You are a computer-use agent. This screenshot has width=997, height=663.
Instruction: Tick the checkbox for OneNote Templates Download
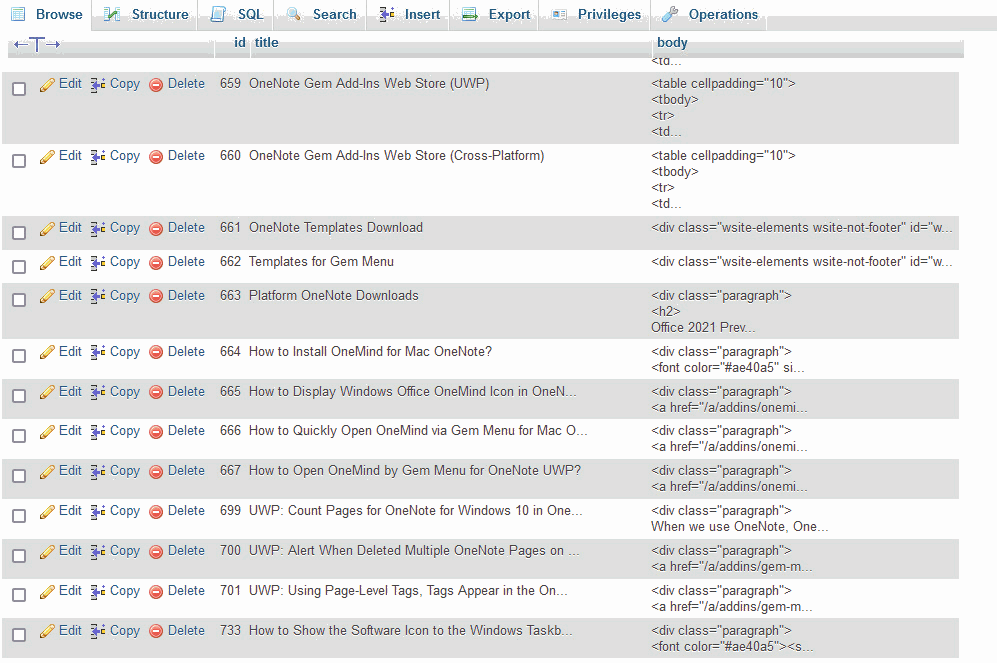click(x=19, y=233)
